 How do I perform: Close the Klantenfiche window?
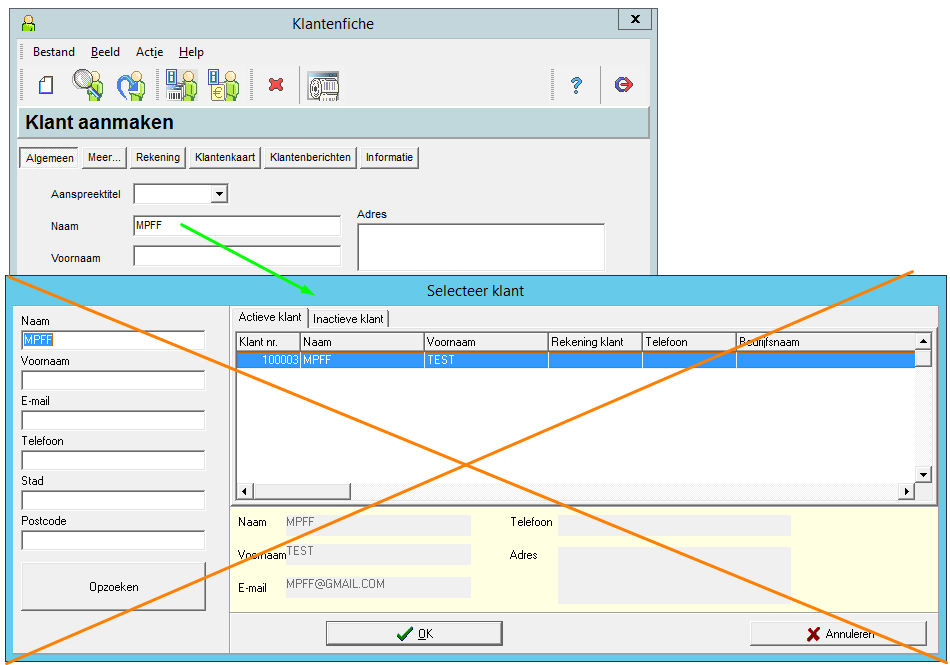click(635, 19)
